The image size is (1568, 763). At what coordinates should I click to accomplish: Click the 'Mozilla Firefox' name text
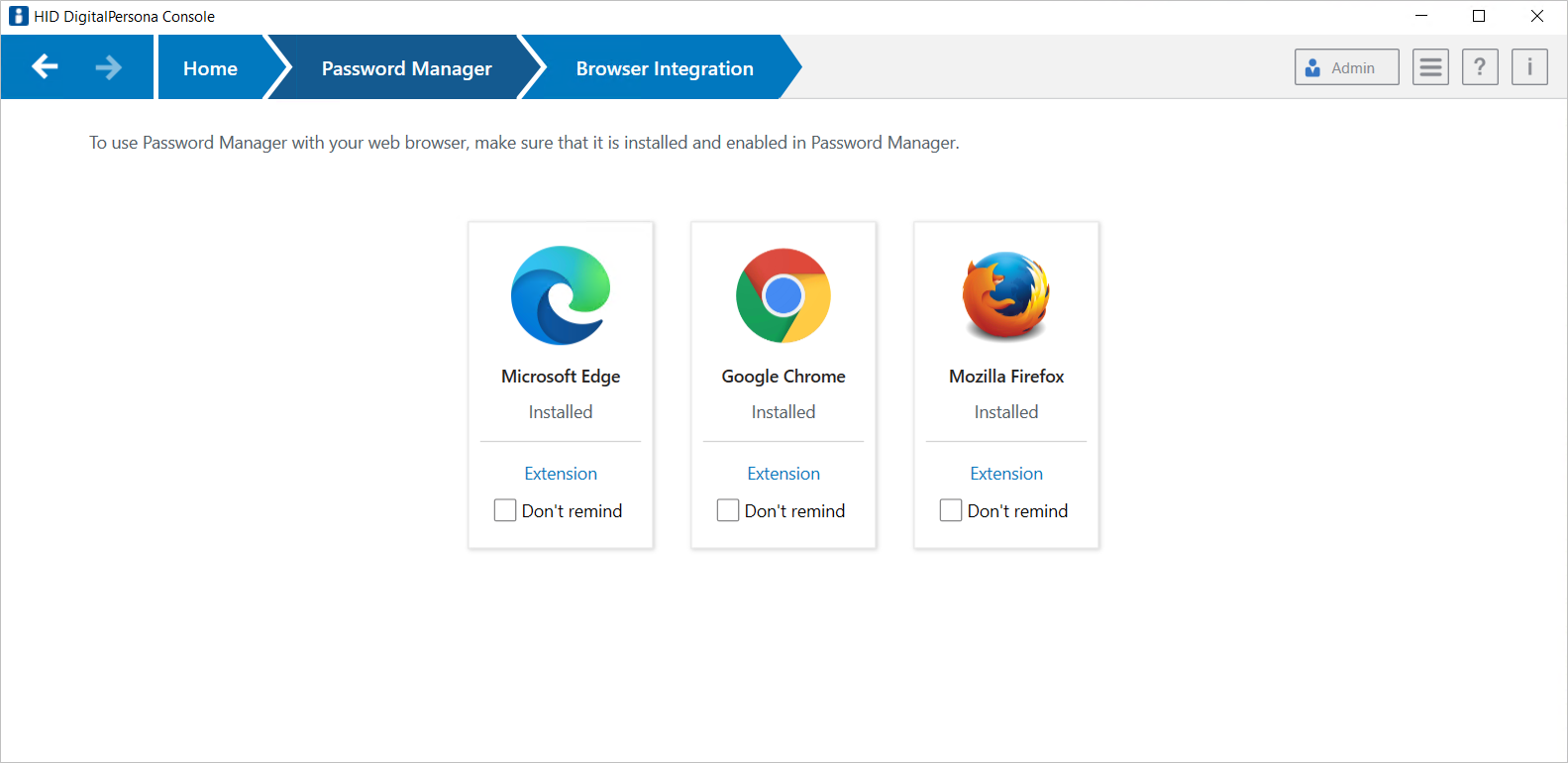(1006, 377)
